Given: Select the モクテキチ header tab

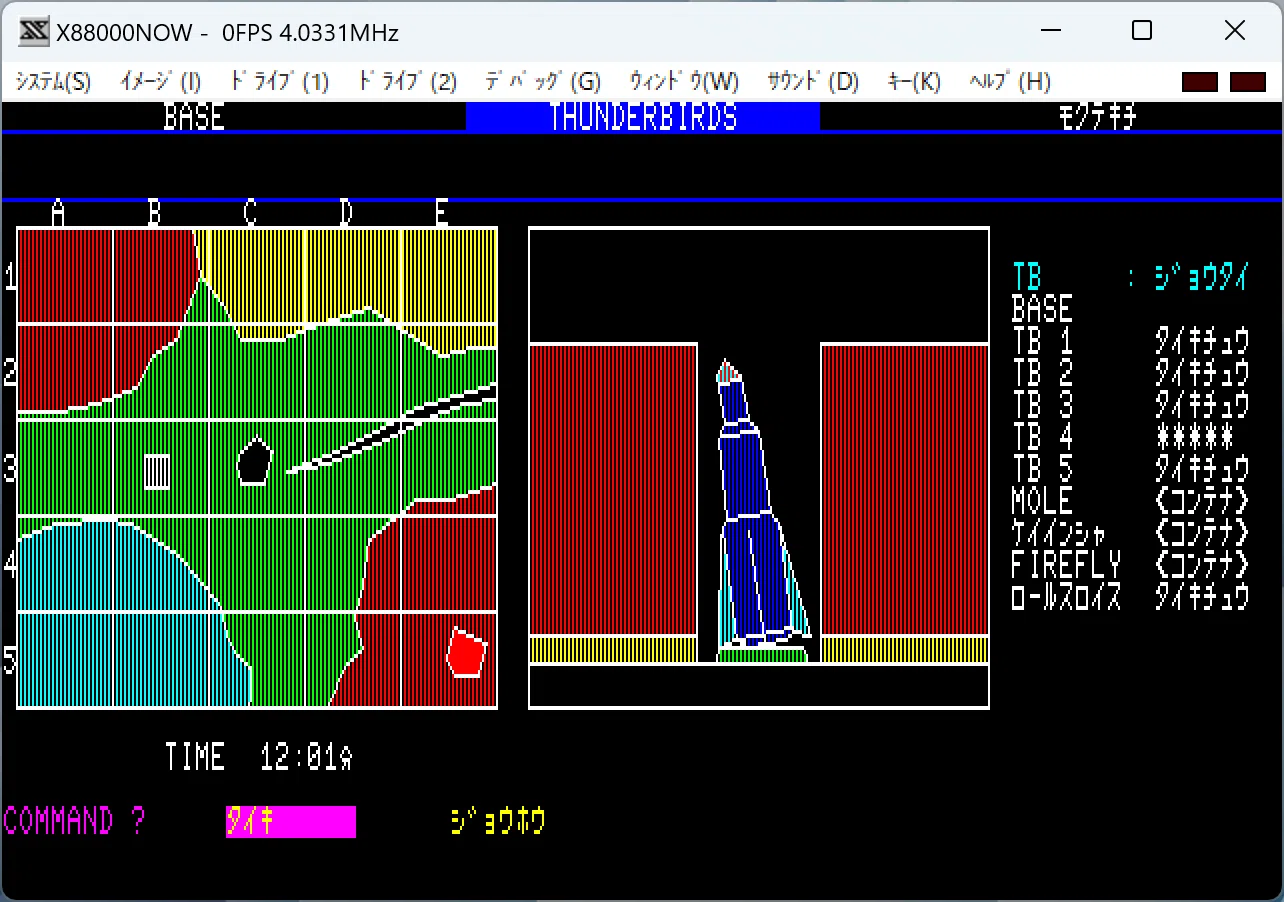Looking at the screenshot, I should point(1098,117).
